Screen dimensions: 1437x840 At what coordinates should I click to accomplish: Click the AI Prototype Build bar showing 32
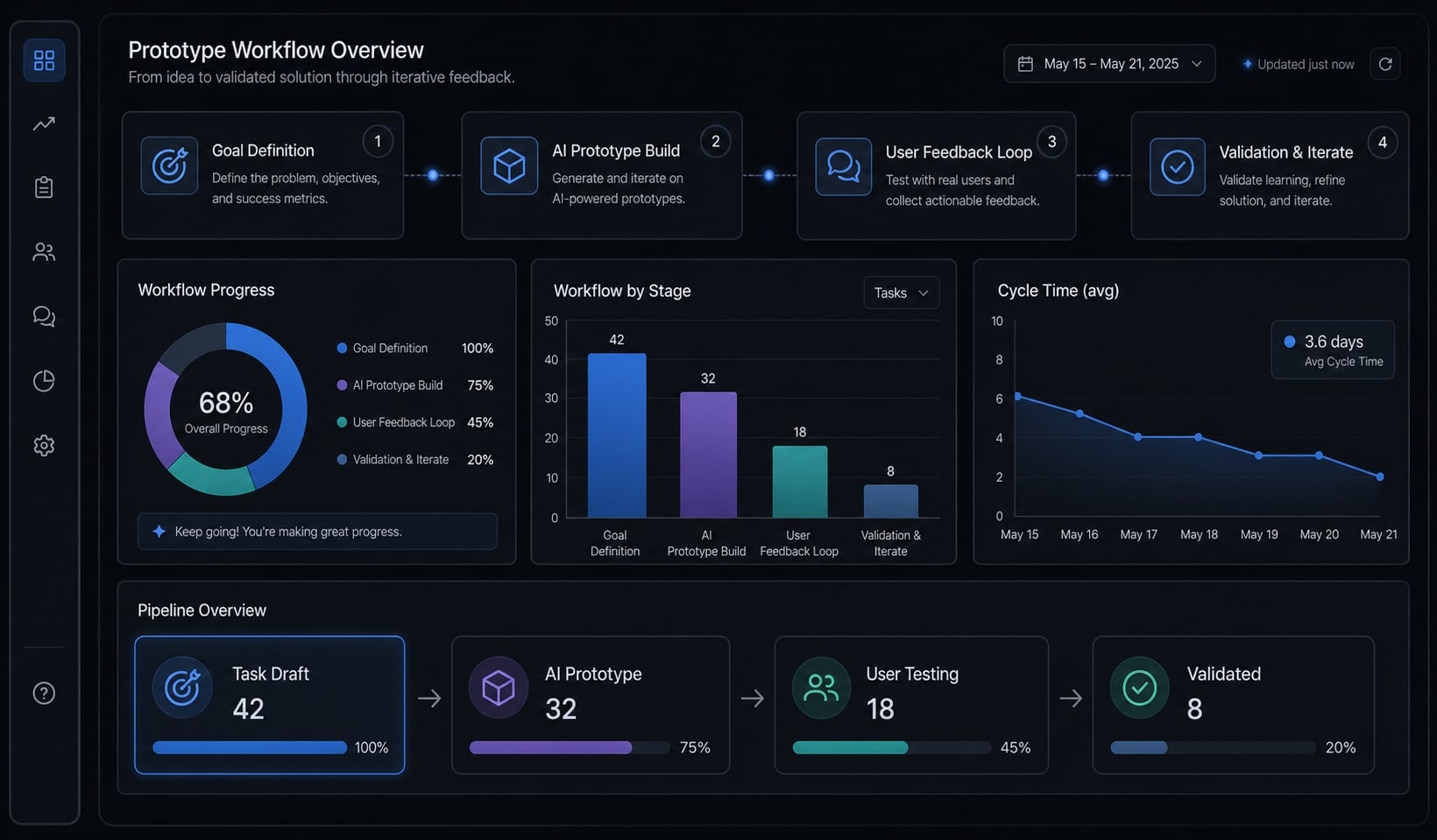tap(708, 455)
